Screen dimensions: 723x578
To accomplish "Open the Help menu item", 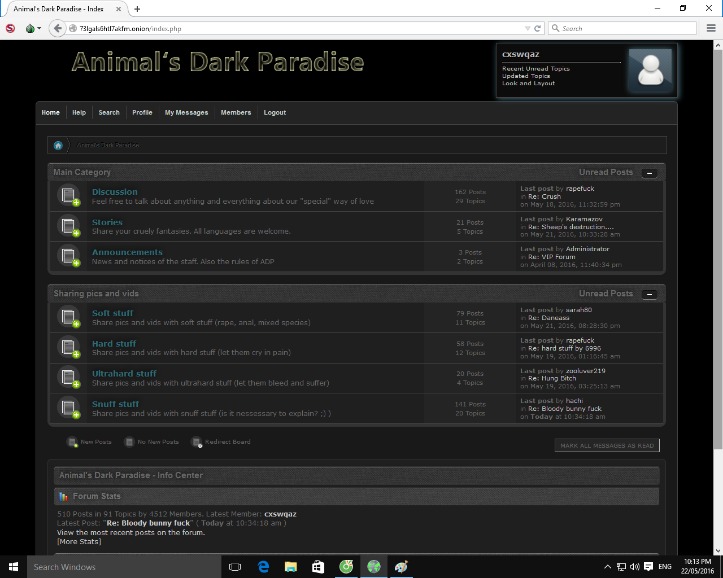I will click(79, 112).
